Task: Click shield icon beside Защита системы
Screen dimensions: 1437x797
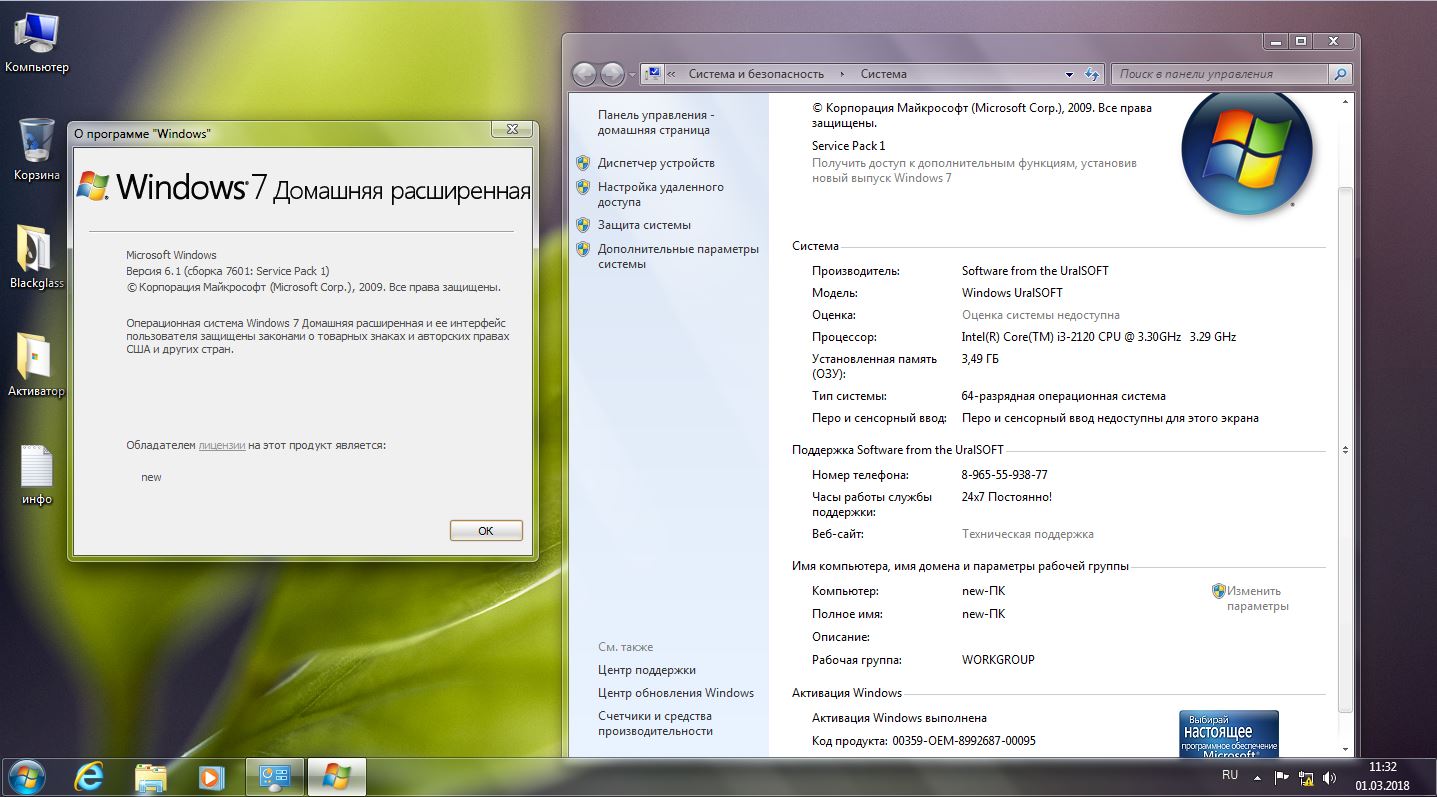Action: pyautogui.click(x=584, y=225)
